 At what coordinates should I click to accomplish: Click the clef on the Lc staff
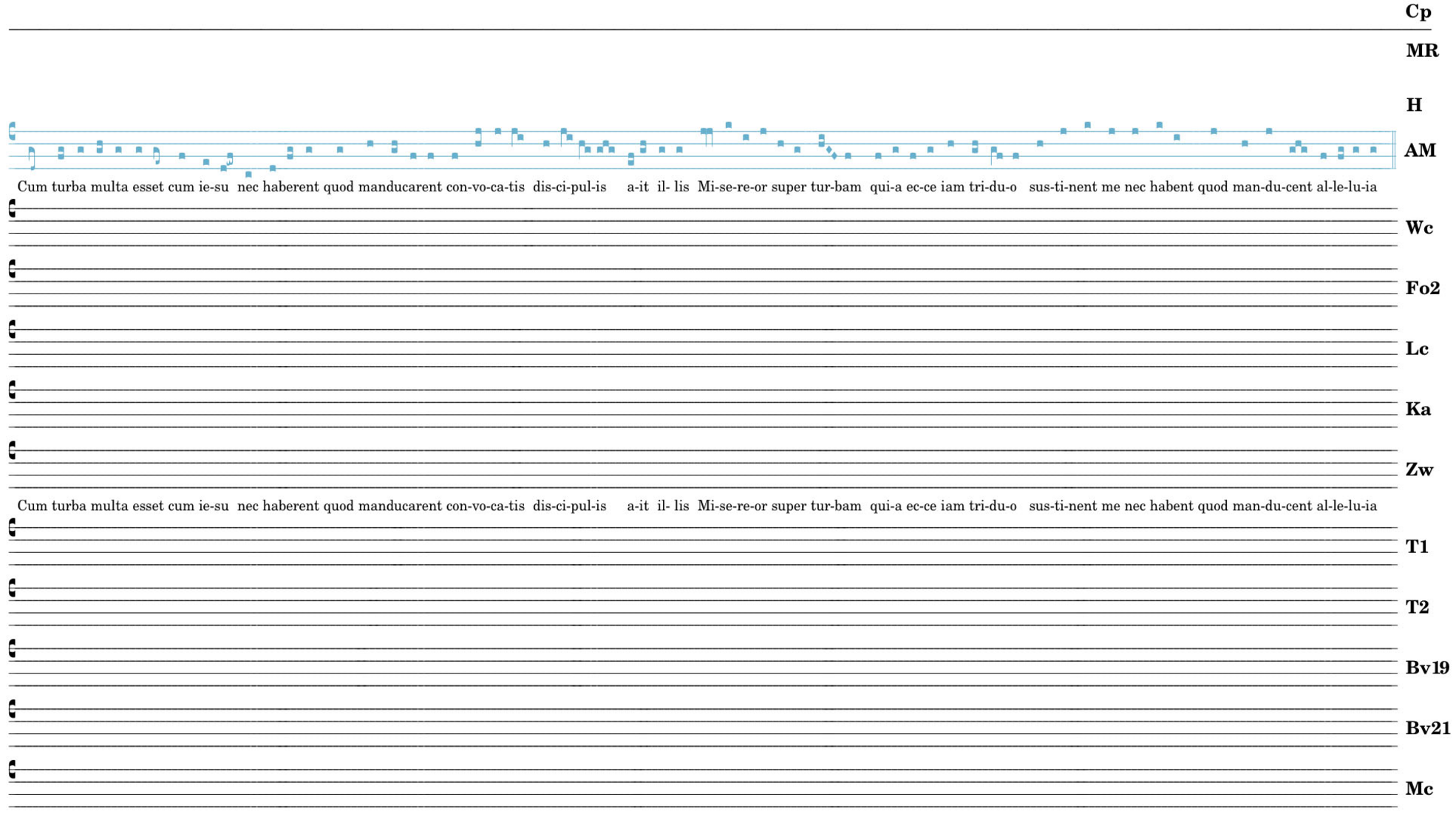(x=12, y=330)
